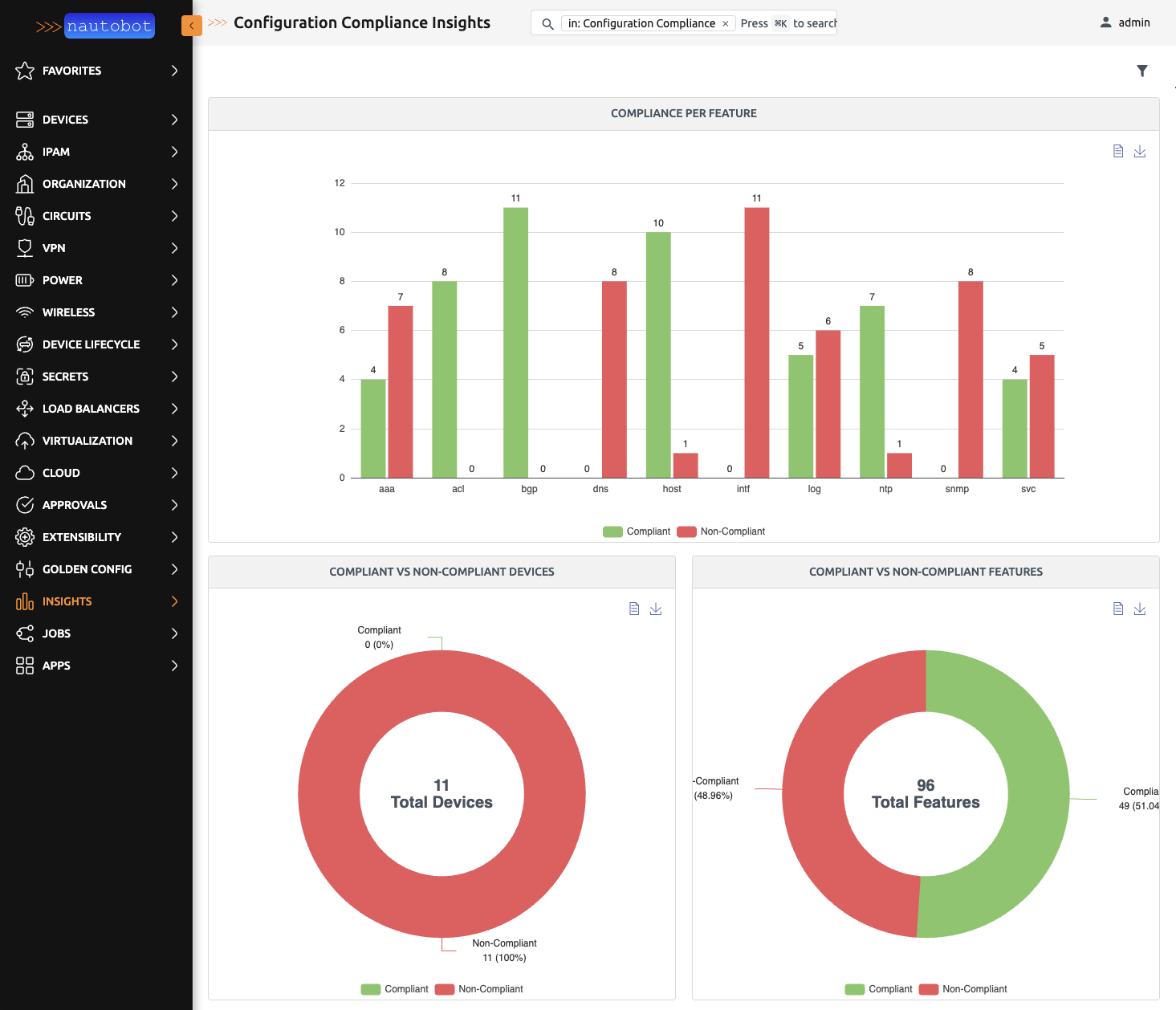Click the filter funnel icon

[x=1141, y=71]
